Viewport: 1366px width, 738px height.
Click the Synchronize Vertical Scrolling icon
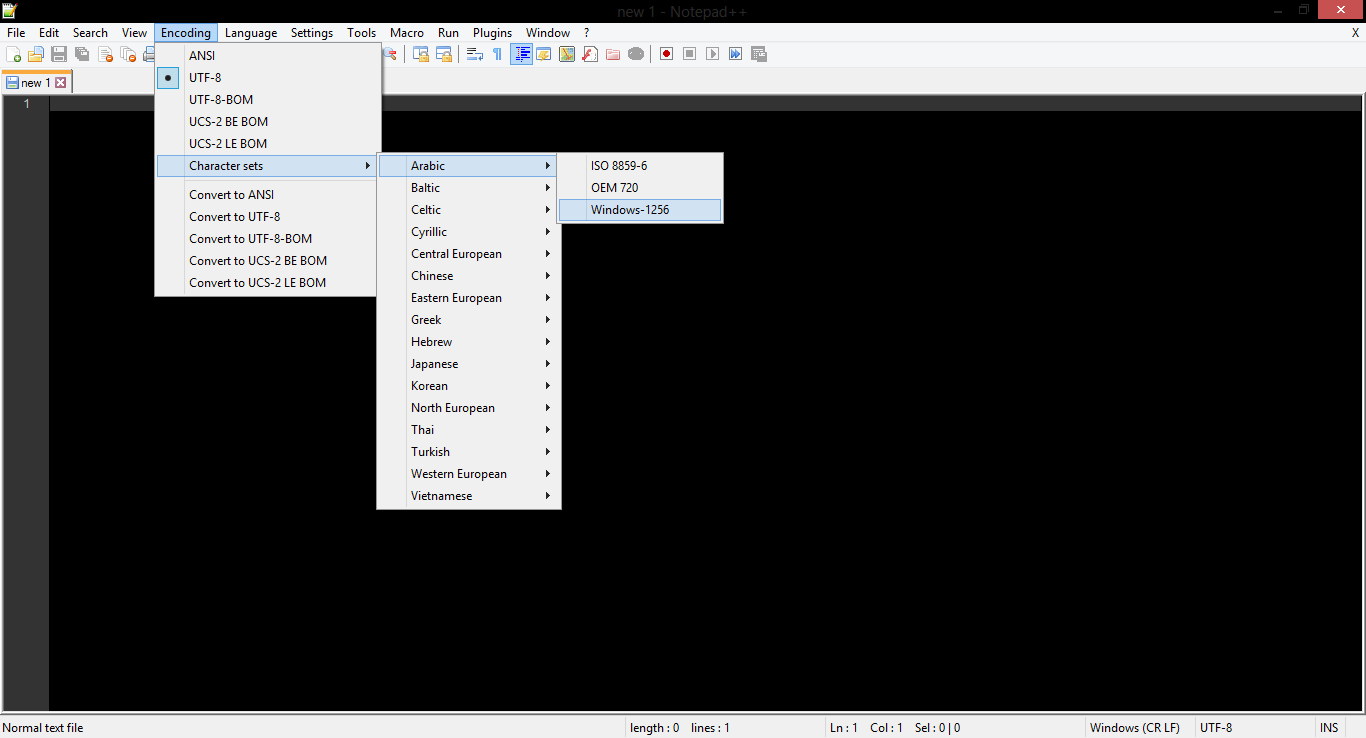pos(421,54)
